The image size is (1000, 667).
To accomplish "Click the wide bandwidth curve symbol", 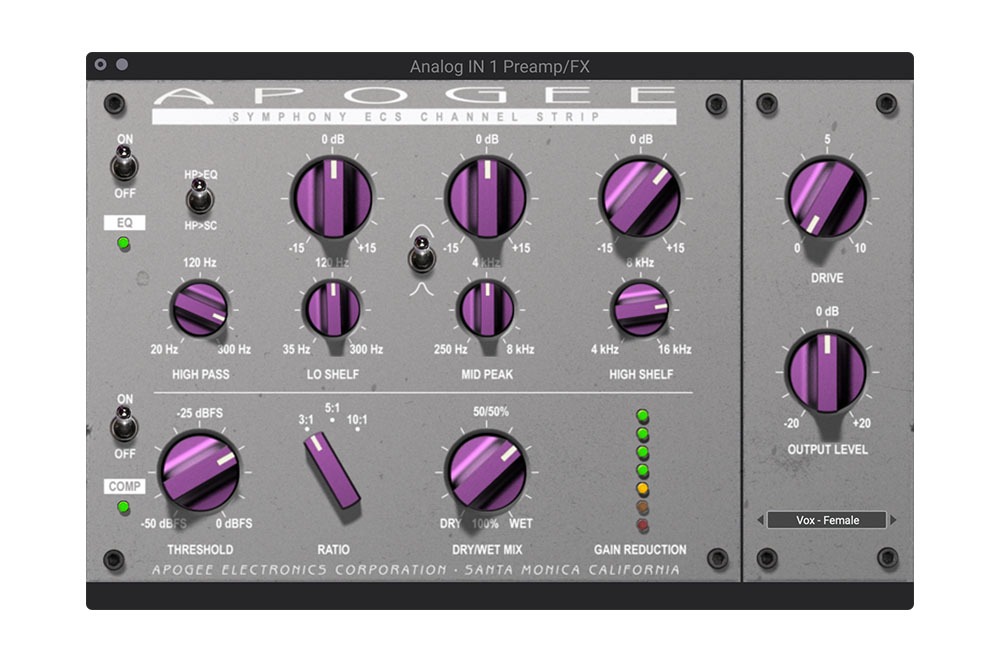I will pyautogui.click(x=421, y=230).
